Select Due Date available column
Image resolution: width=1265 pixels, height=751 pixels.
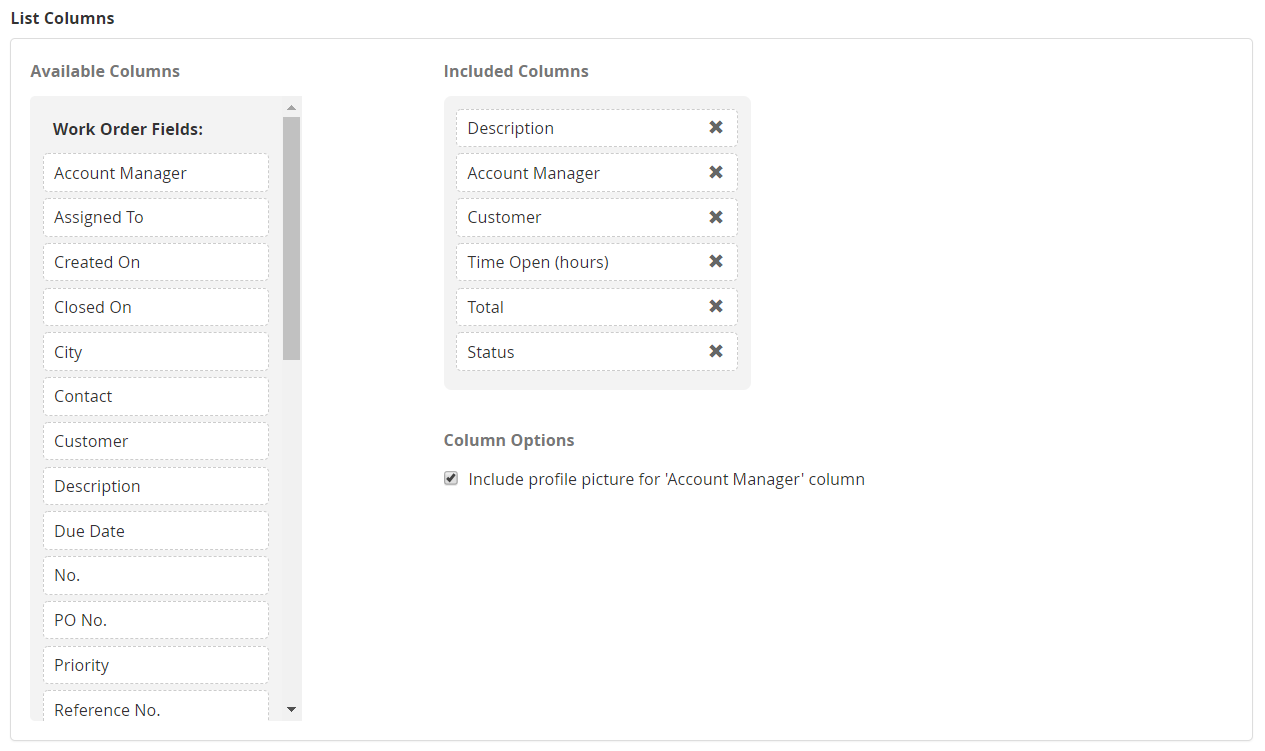click(156, 531)
